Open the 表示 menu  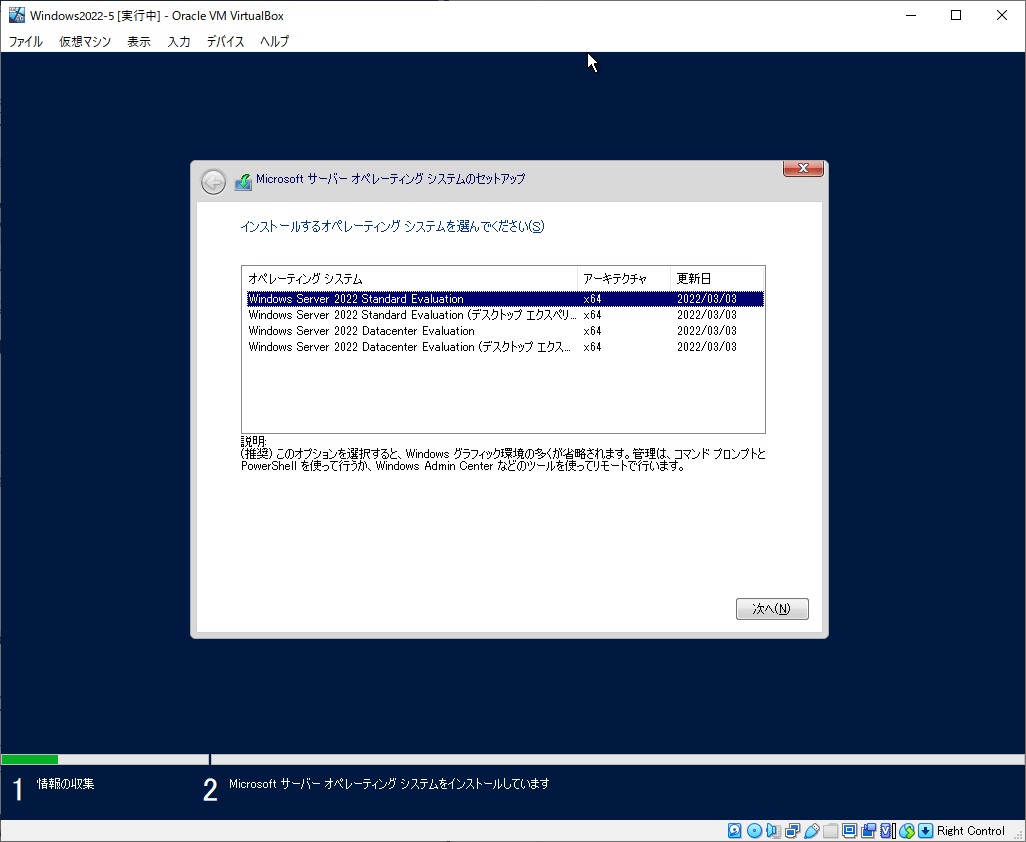click(139, 41)
